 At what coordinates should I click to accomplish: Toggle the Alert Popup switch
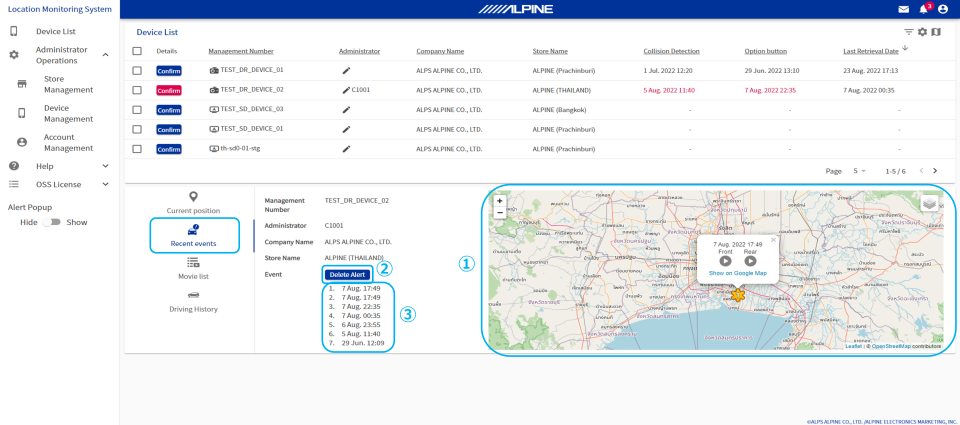tap(51, 222)
